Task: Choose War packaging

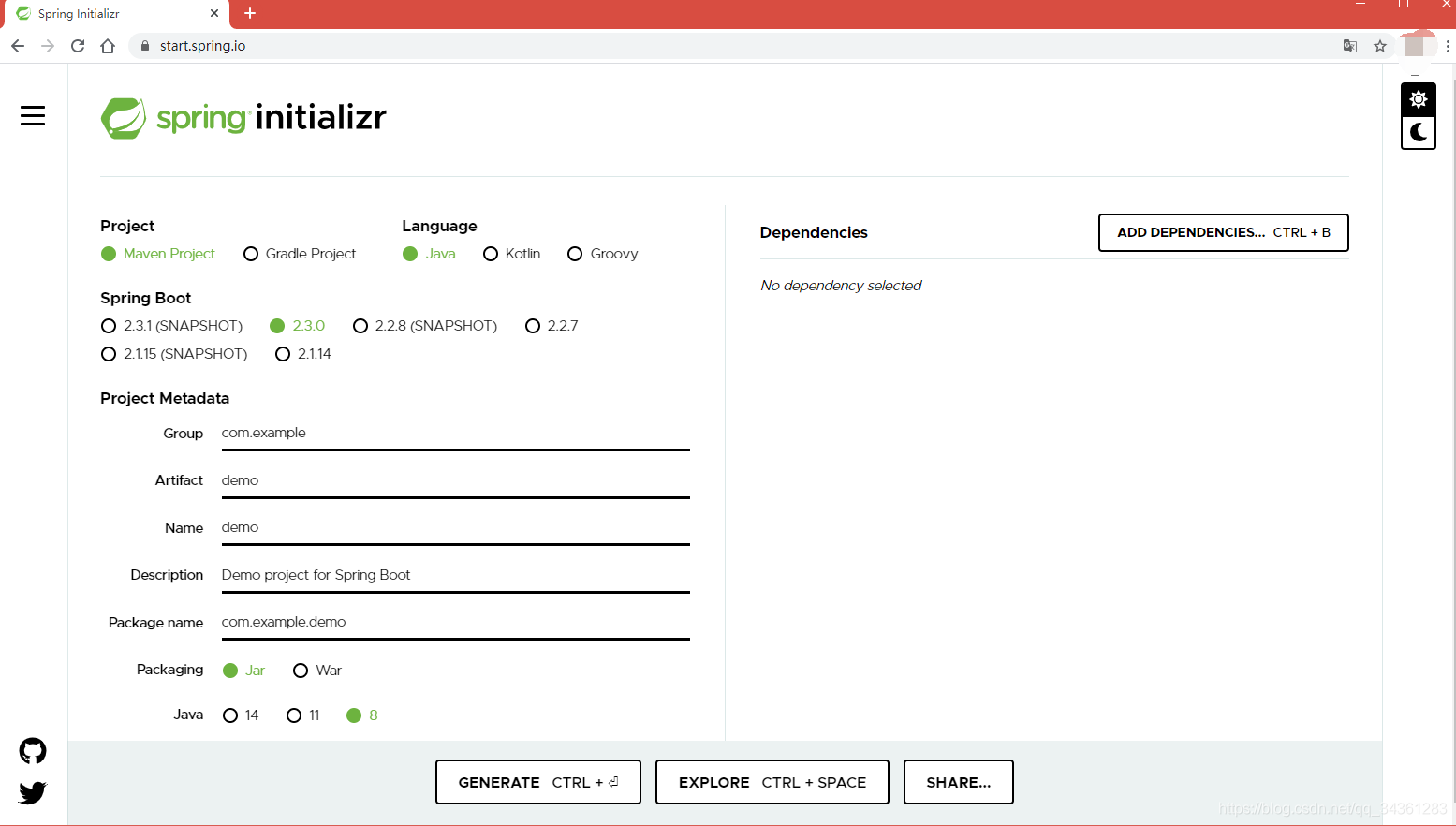Action: tap(317, 671)
